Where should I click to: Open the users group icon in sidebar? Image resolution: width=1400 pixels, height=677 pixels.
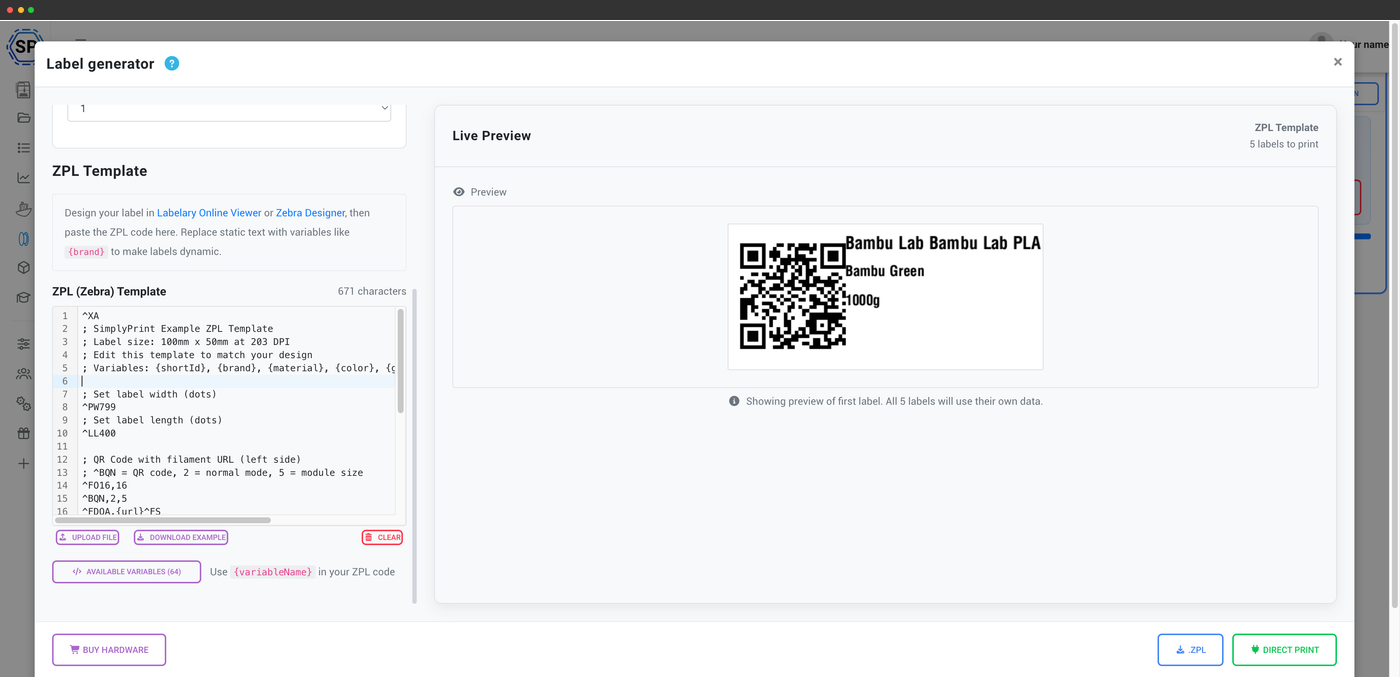(x=23, y=374)
